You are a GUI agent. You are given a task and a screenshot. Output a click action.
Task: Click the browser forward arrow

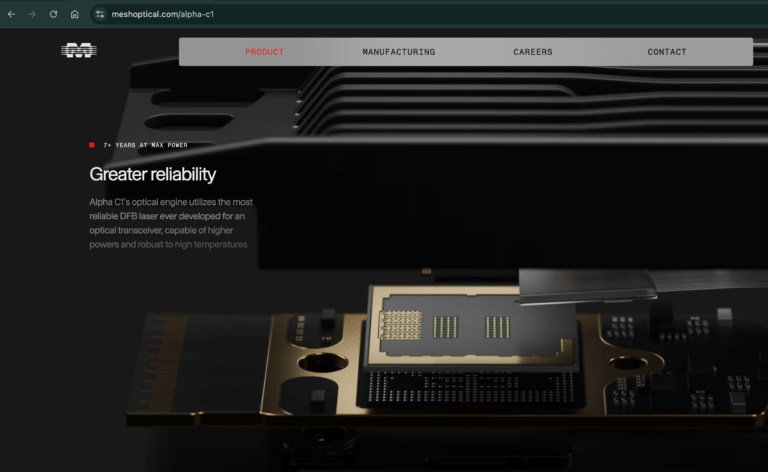[32, 14]
